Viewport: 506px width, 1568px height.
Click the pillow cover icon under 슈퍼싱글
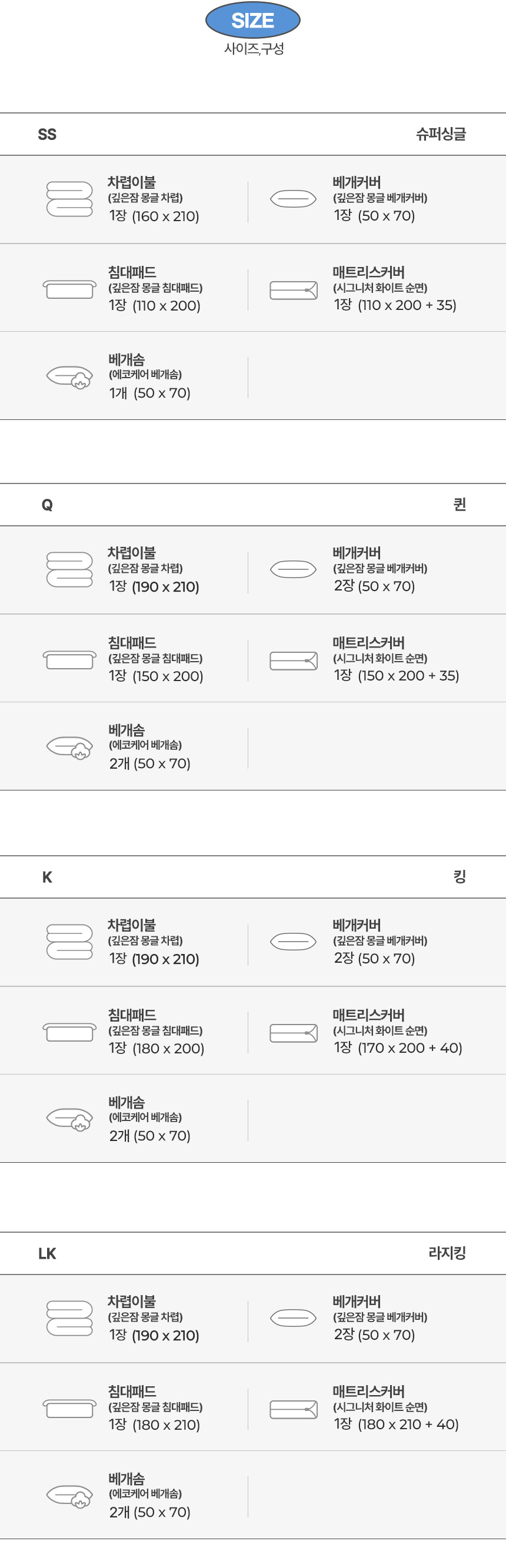(x=293, y=198)
